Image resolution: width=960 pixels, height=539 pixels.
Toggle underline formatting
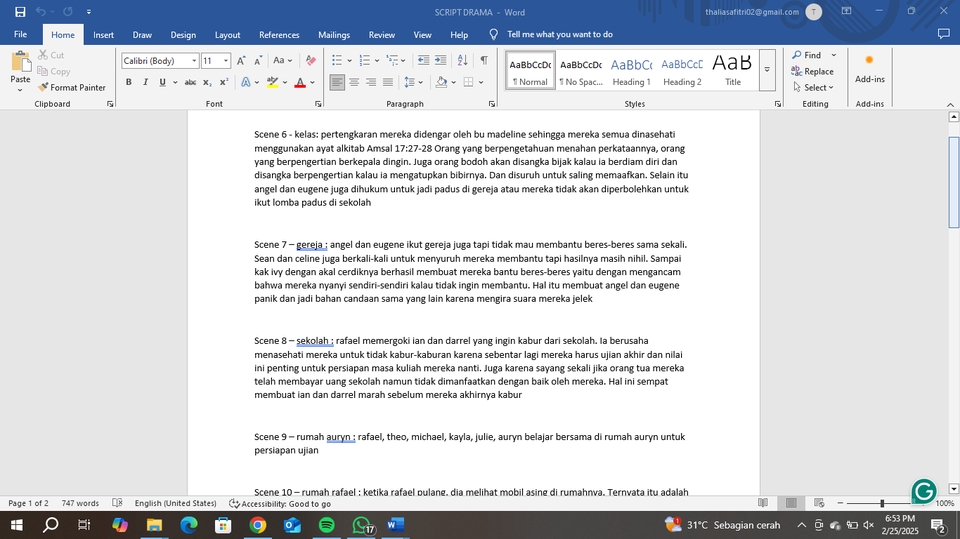point(162,82)
